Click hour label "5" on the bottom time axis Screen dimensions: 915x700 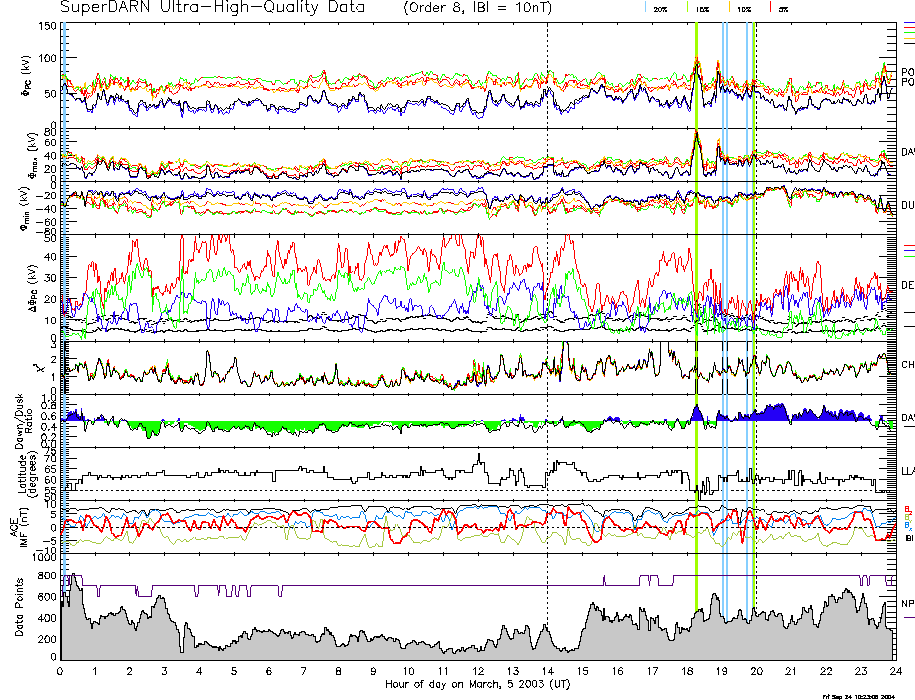[x=234, y=671]
